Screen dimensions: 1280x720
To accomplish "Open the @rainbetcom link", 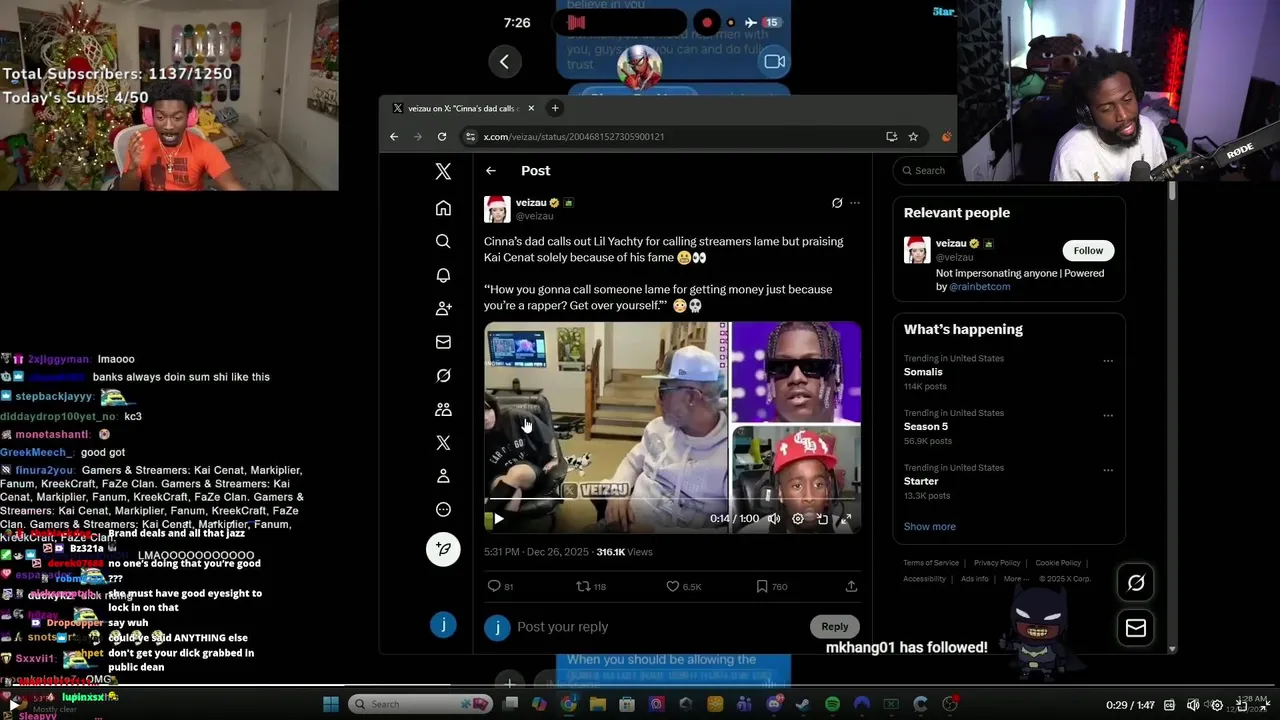I will tap(979, 286).
